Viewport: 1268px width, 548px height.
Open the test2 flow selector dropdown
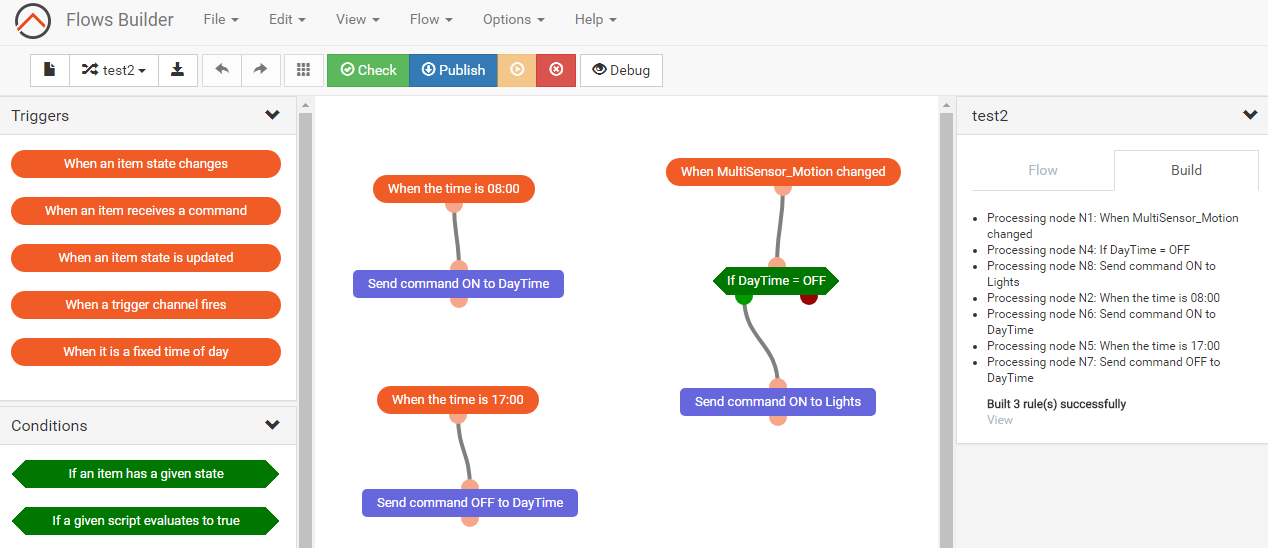click(x=114, y=70)
